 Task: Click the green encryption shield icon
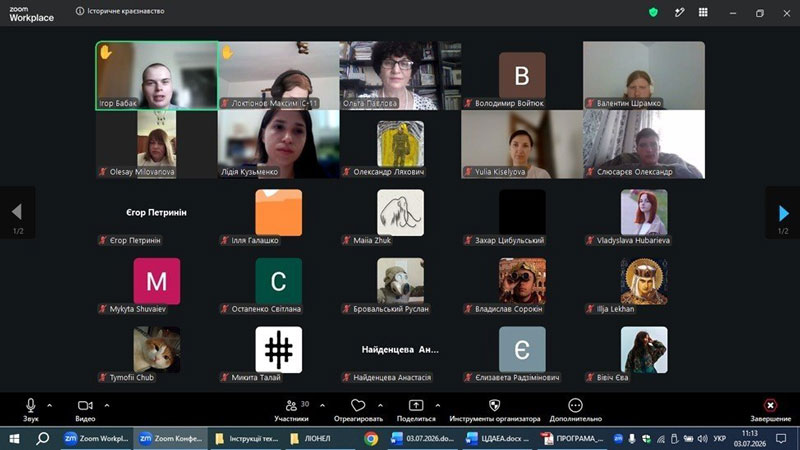[653, 12]
